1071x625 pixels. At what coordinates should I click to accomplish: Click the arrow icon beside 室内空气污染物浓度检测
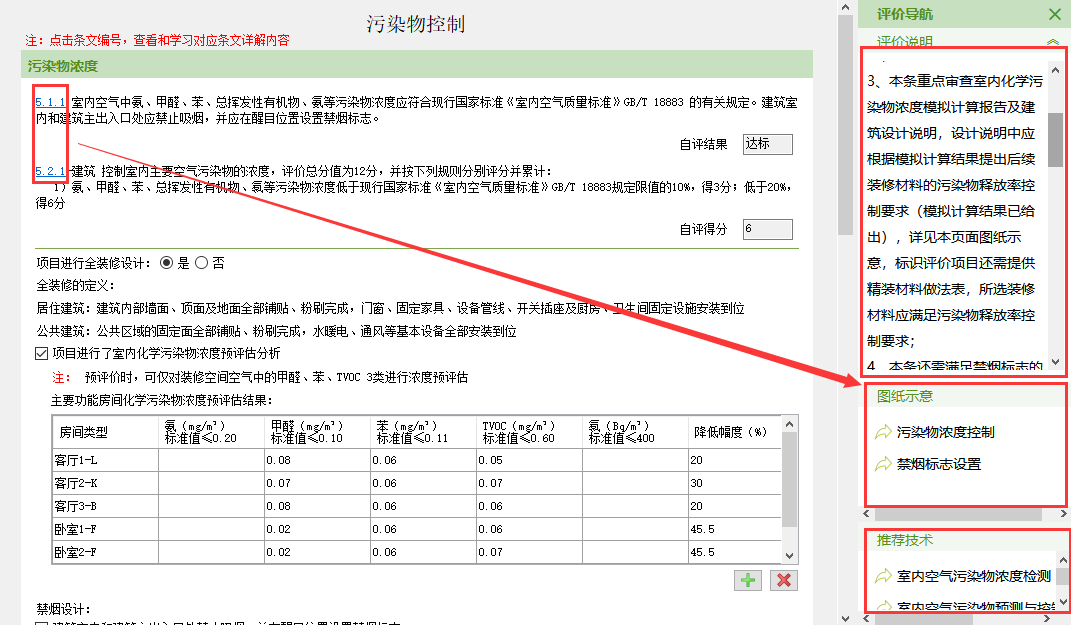883,576
